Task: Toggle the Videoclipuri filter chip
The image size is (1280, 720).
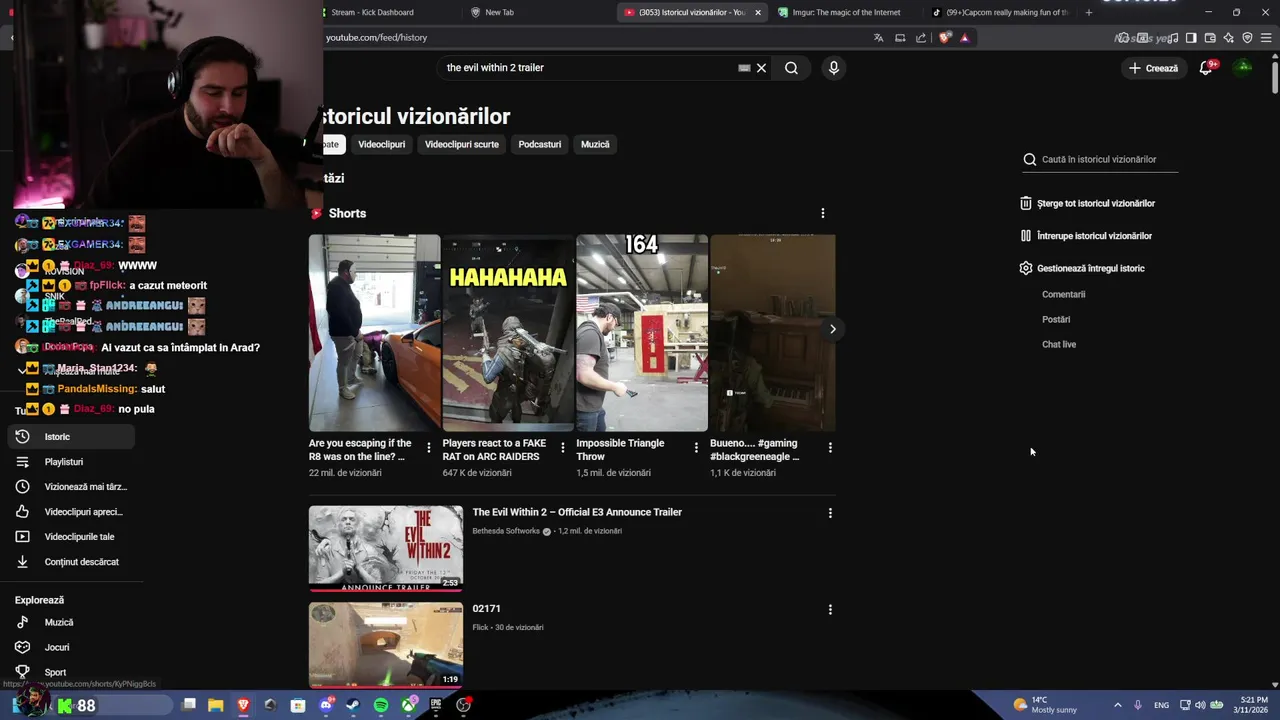Action: [x=382, y=144]
